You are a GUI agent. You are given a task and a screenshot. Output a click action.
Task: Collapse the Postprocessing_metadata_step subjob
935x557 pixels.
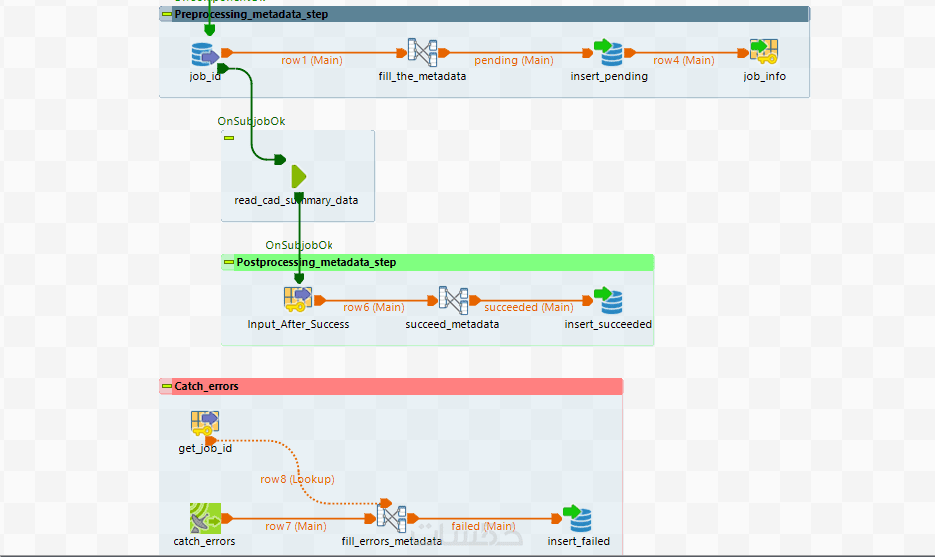click(229, 262)
